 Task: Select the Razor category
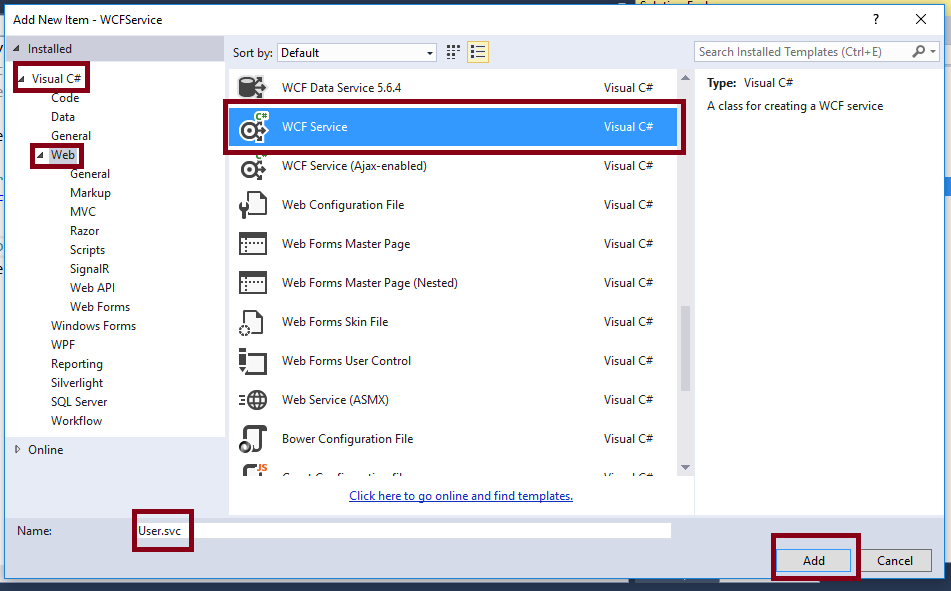pyautogui.click(x=84, y=231)
